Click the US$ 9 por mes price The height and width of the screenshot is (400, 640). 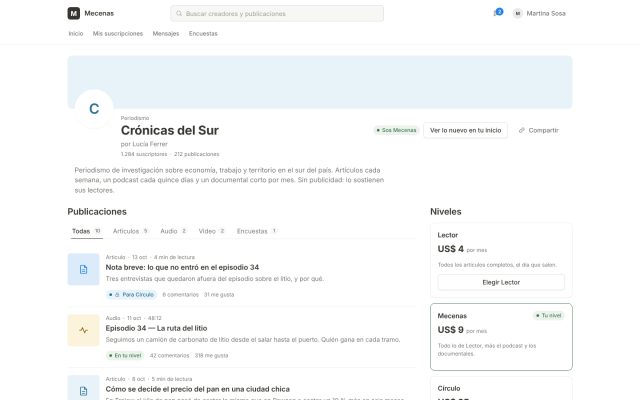tap(462, 330)
